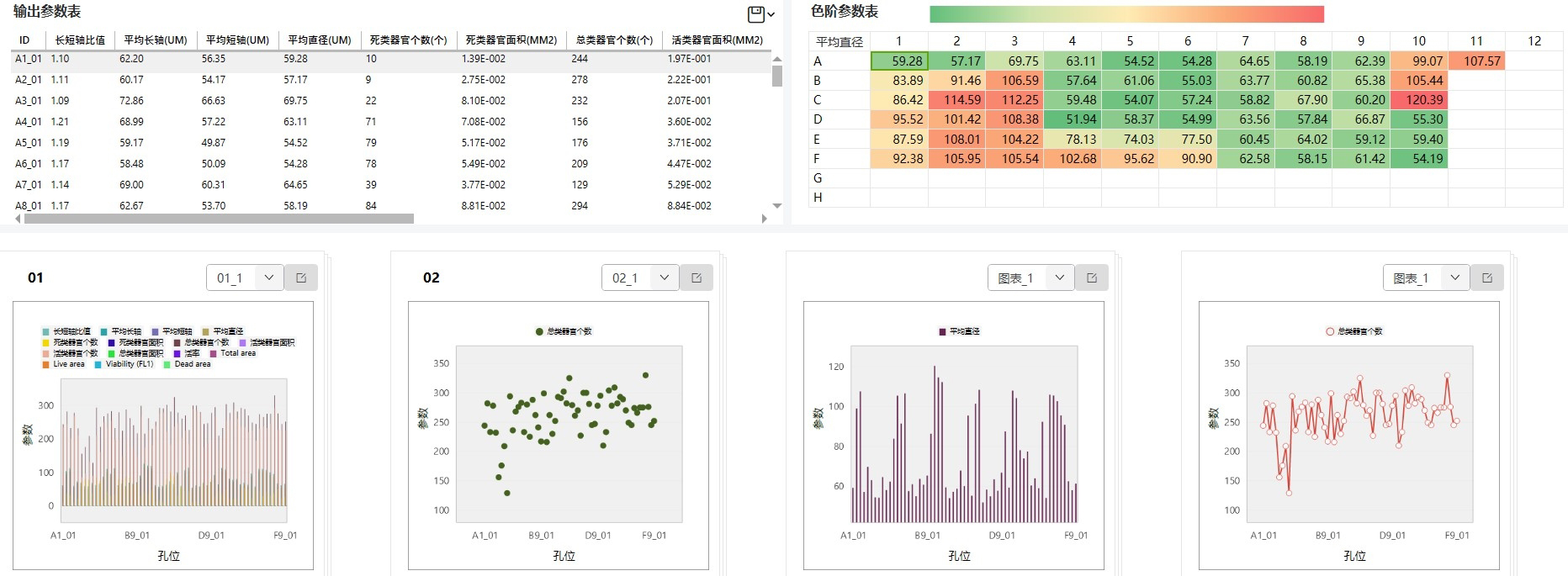Click the table's horizontal scrollbar left arrow
1568x576 pixels.
pos(19,219)
